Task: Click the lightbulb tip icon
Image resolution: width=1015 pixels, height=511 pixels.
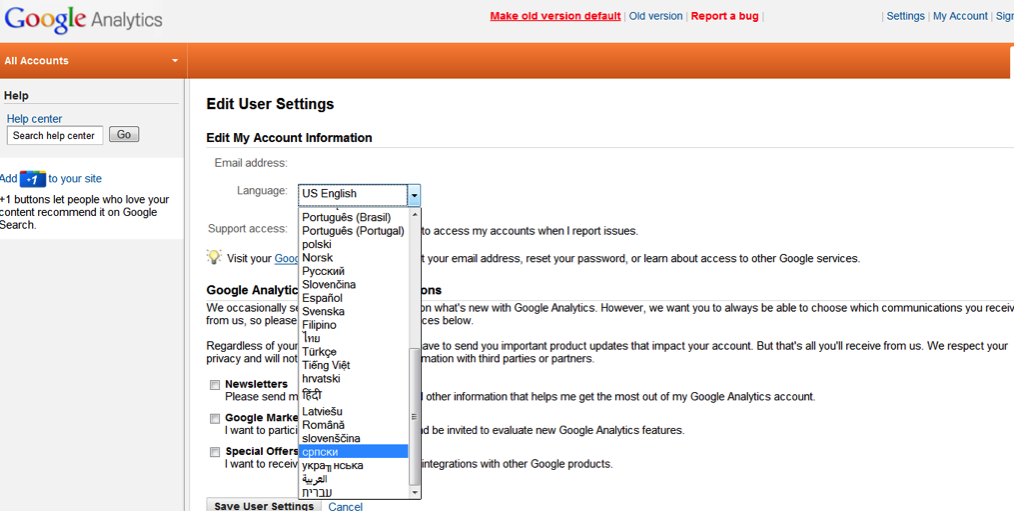Action: click(x=214, y=257)
